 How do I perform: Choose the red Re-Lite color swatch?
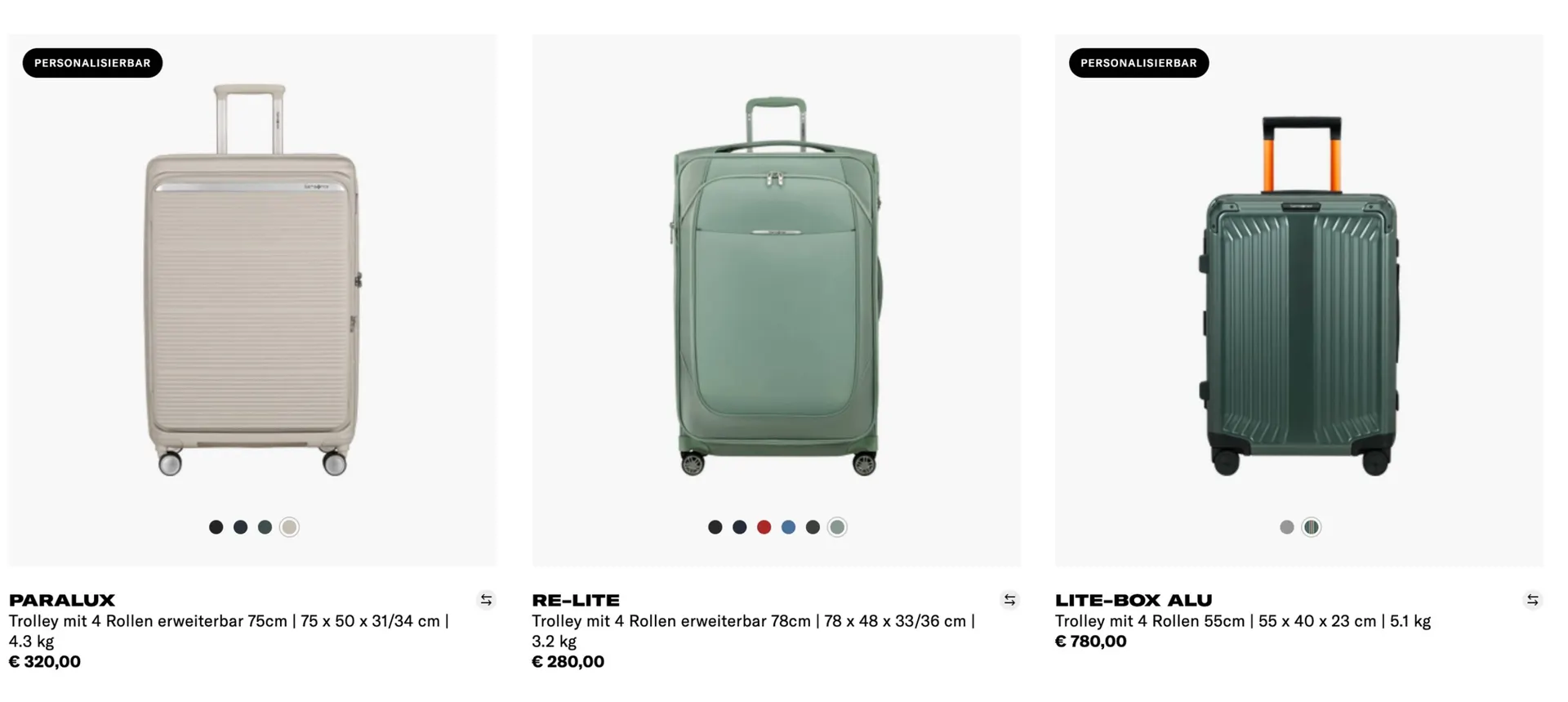pos(764,527)
